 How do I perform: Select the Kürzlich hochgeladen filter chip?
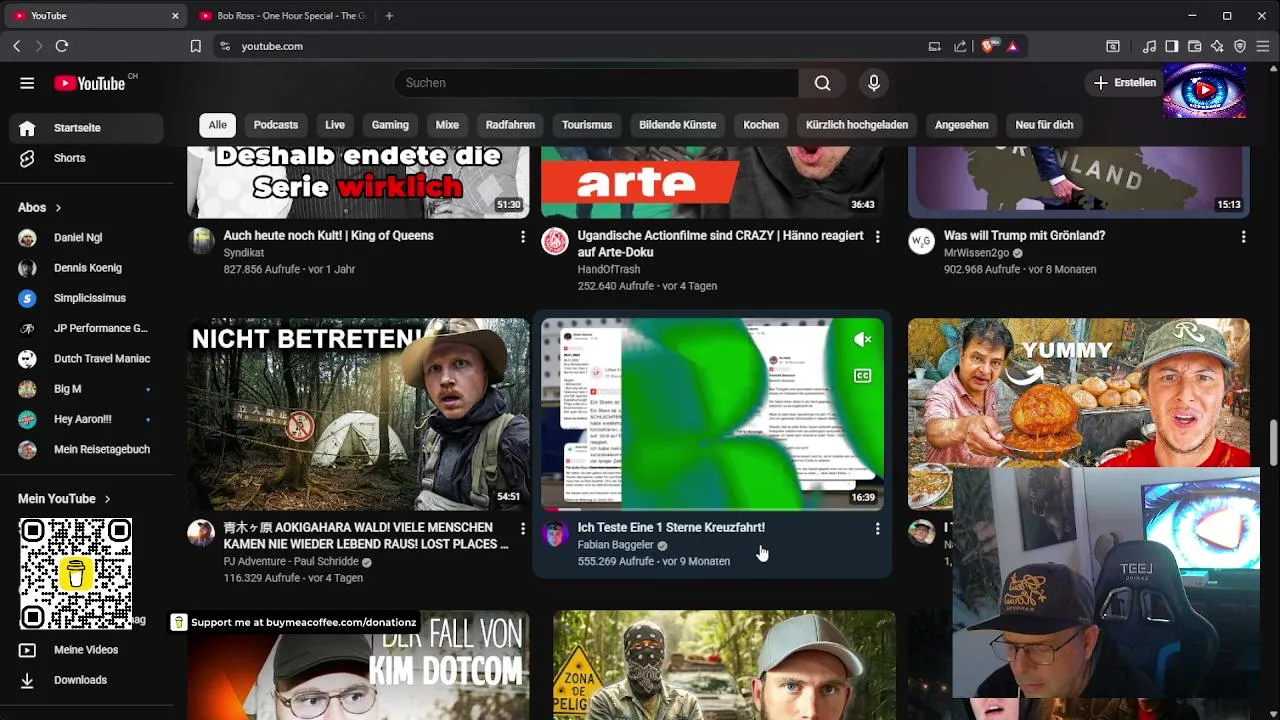click(857, 125)
